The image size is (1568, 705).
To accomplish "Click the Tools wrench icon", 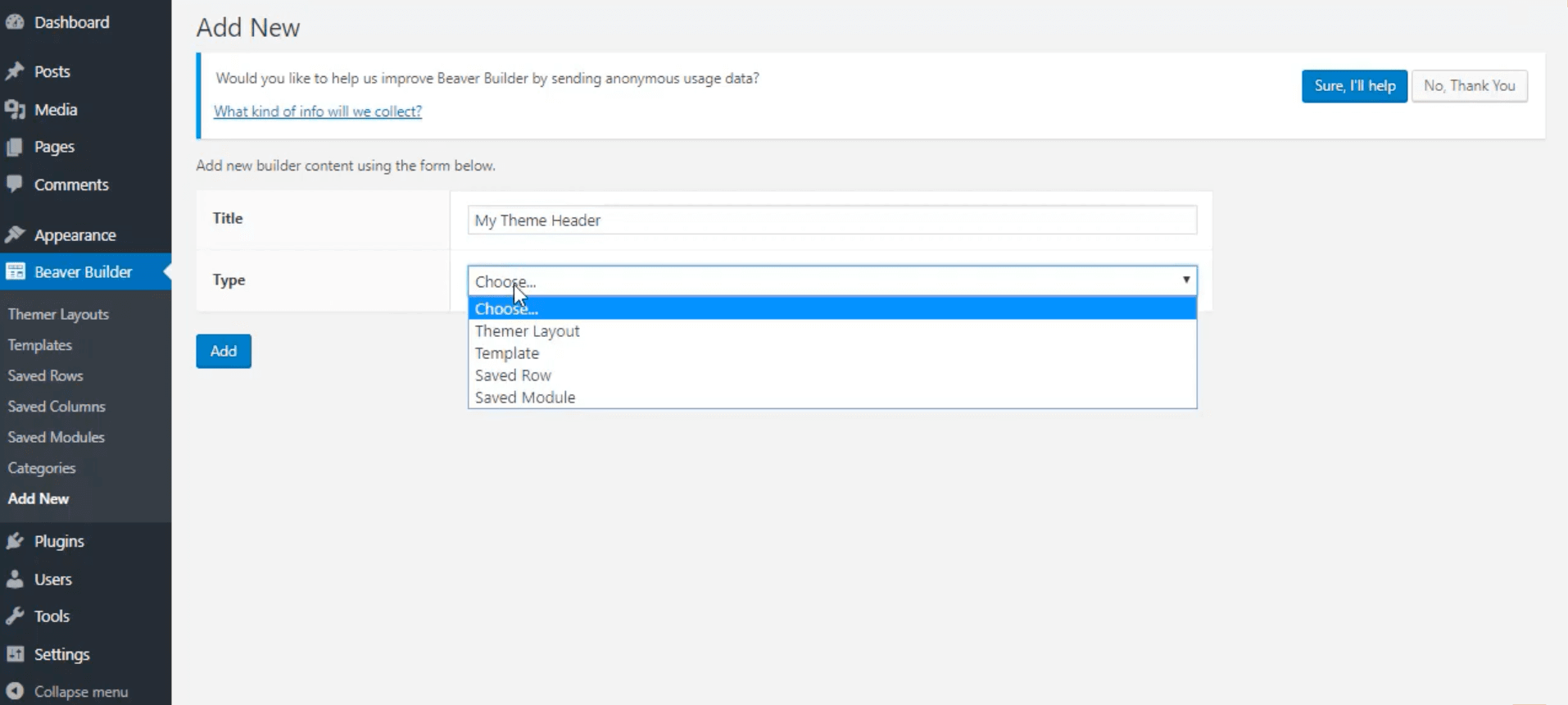I will pos(15,616).
